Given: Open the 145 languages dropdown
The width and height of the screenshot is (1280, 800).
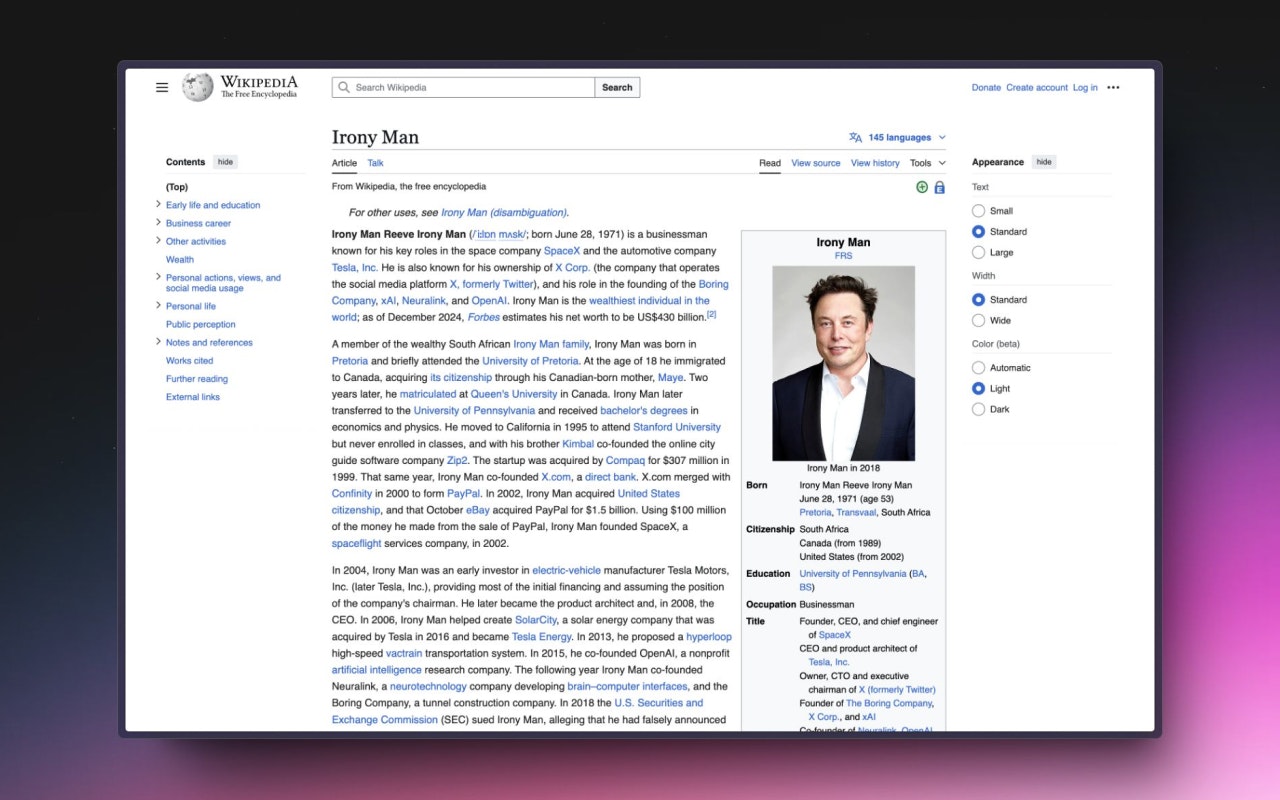Looking at the screenshot, I should click(x=899, y=138).
